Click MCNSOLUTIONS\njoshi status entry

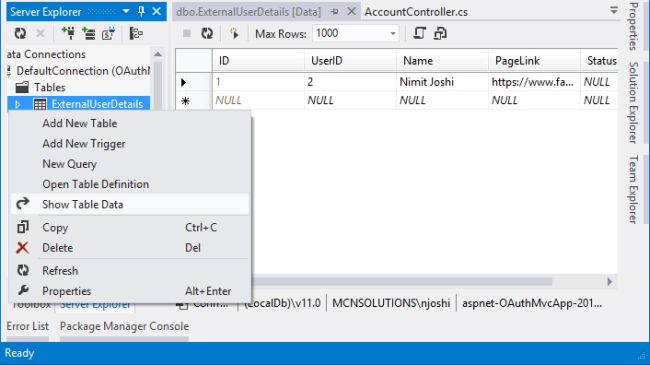click(x=391, y=303)
